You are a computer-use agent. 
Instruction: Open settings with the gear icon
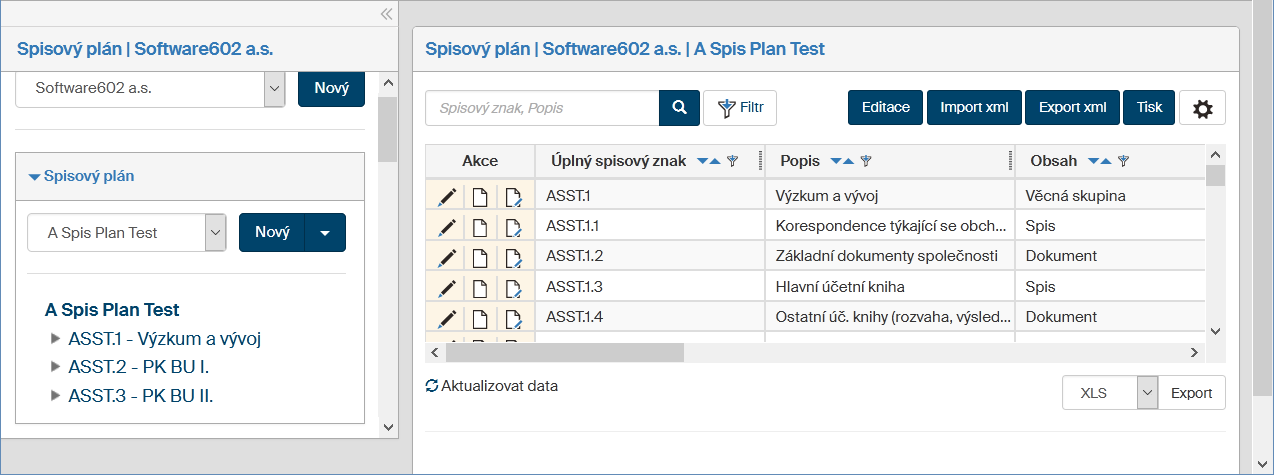point(1202,108)
